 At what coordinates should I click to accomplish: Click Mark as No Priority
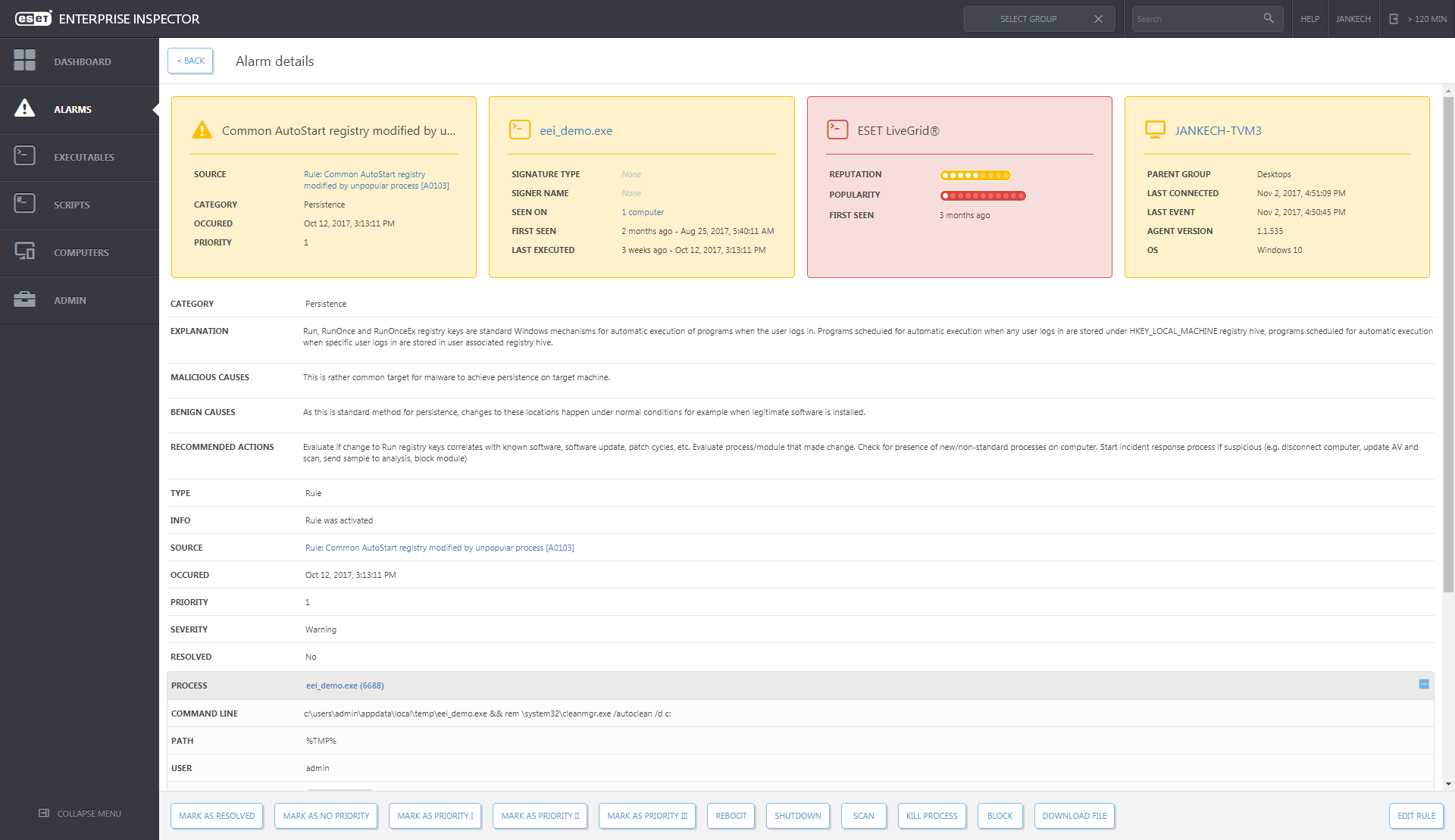click(326, 816)
